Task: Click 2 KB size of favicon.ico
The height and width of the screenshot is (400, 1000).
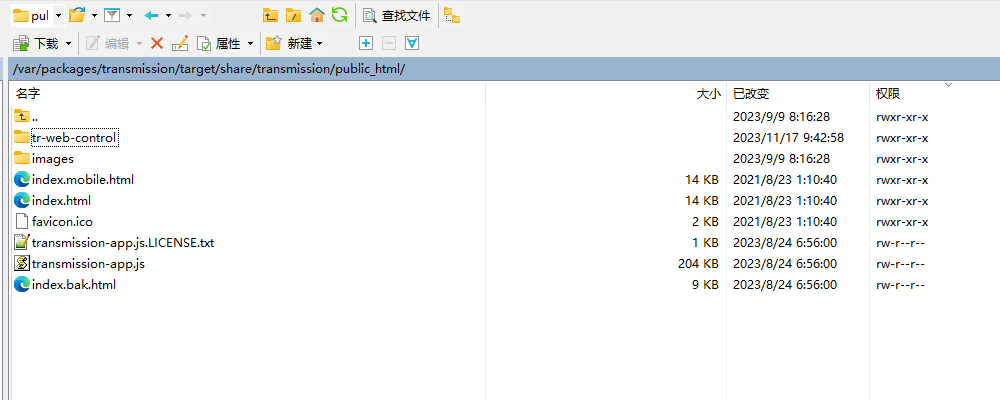Action: click(x=705, y=222)
